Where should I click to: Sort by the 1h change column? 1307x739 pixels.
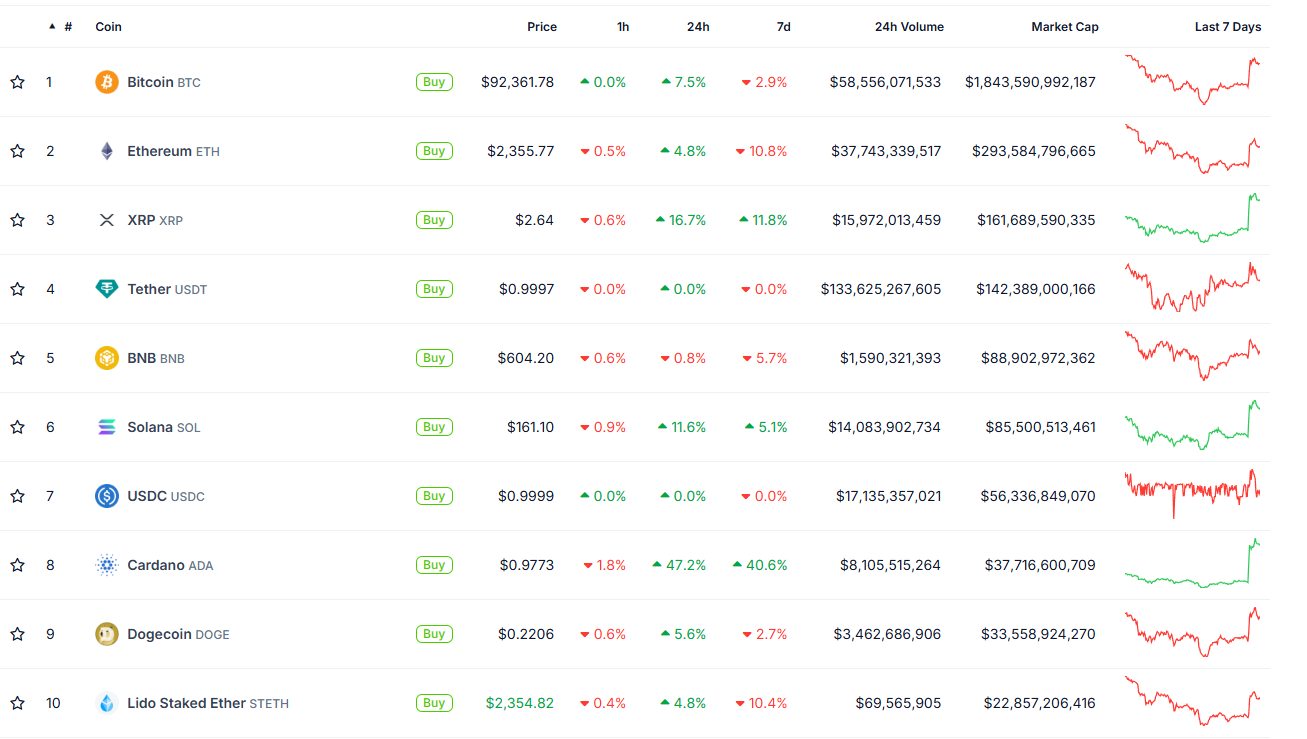[x=623, y=27]
